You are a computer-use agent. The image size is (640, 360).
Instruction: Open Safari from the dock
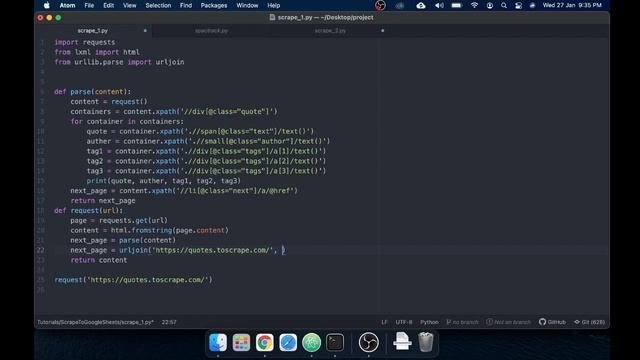pyautogui.click(x=288, y=342)
